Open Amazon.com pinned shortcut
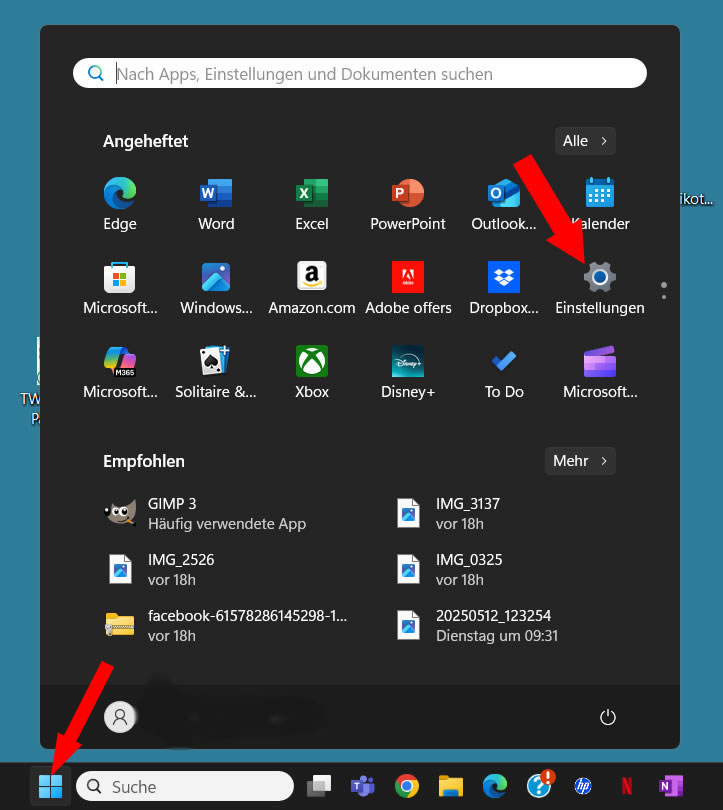 [312, 288]
